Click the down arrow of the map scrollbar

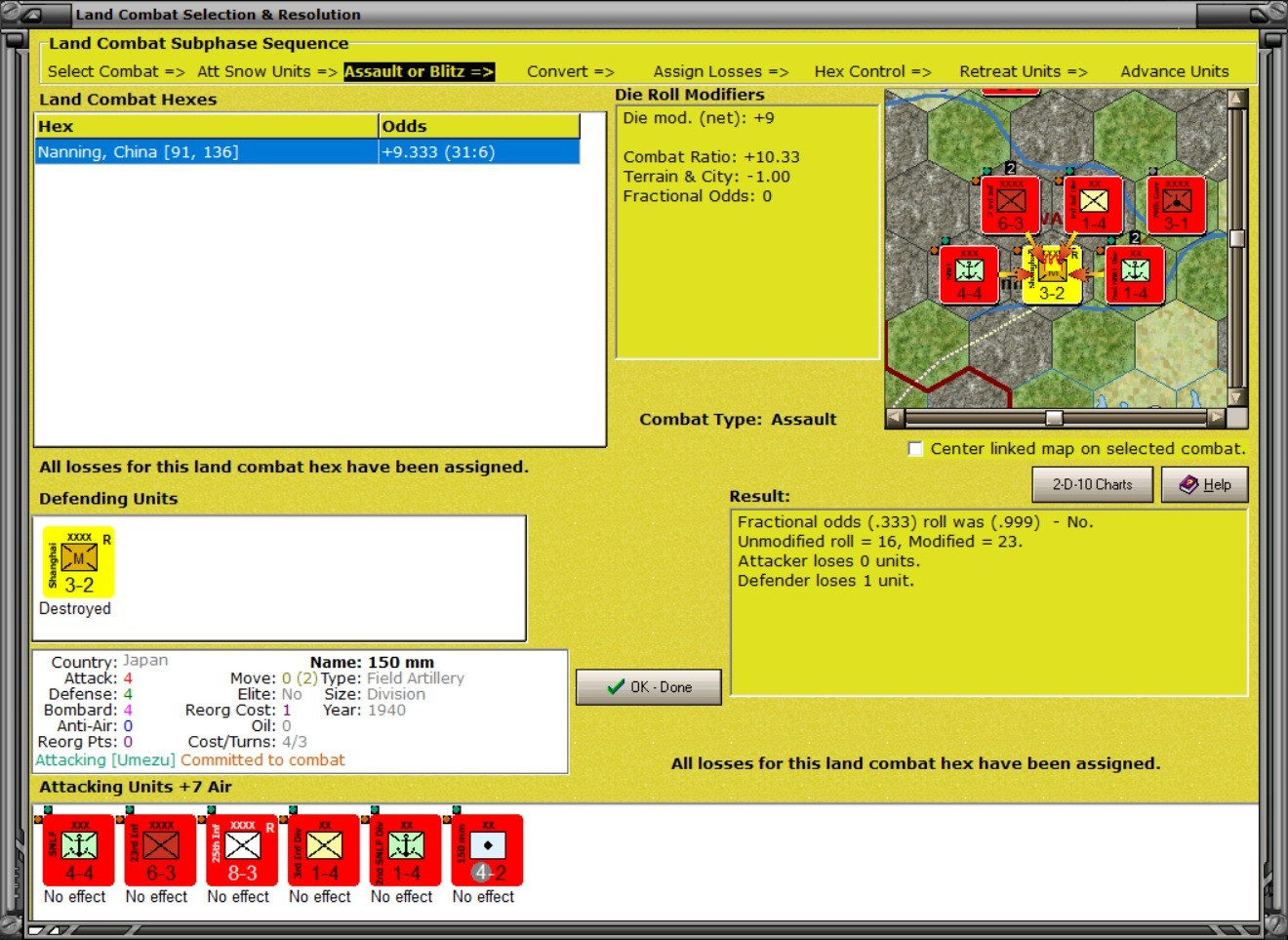point(1237,397)
